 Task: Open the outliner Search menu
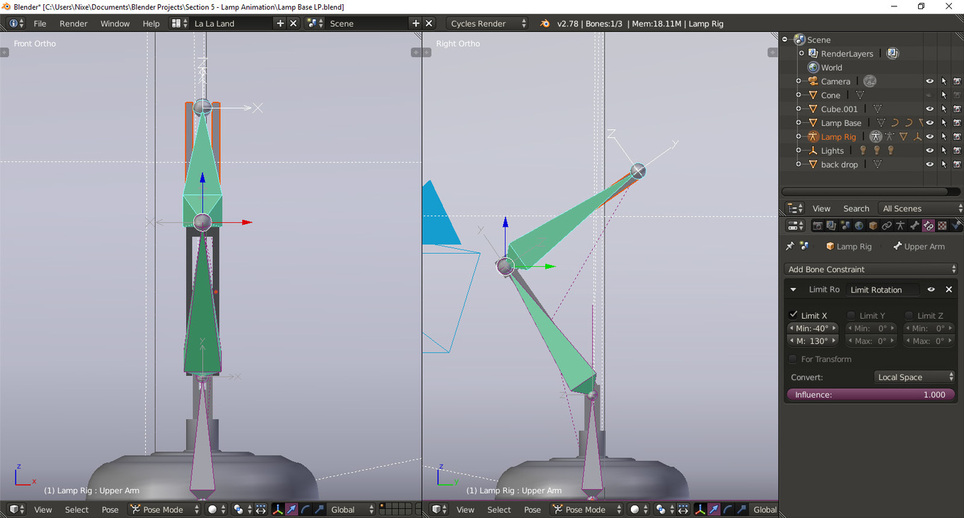856,208
